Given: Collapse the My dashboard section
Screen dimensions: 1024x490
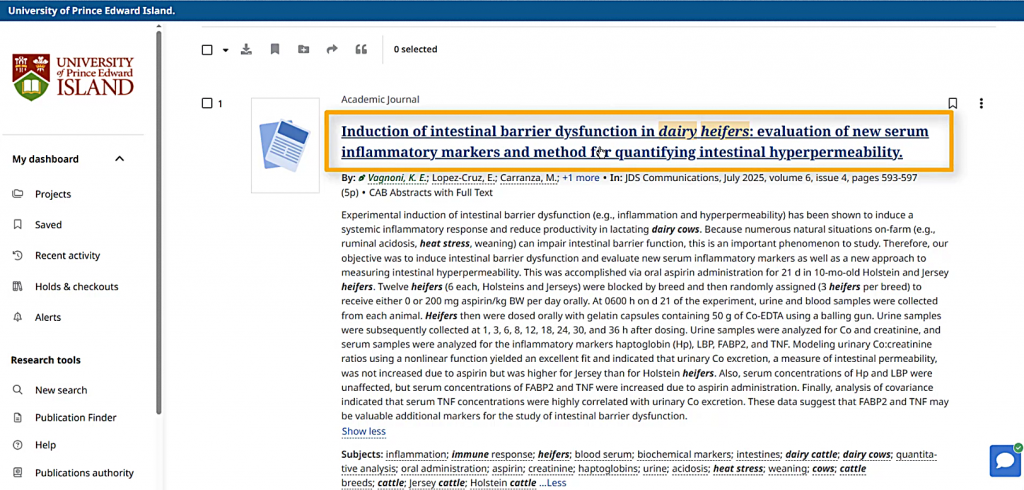Looking at the screenshot, I should click(x=120, y=159).
